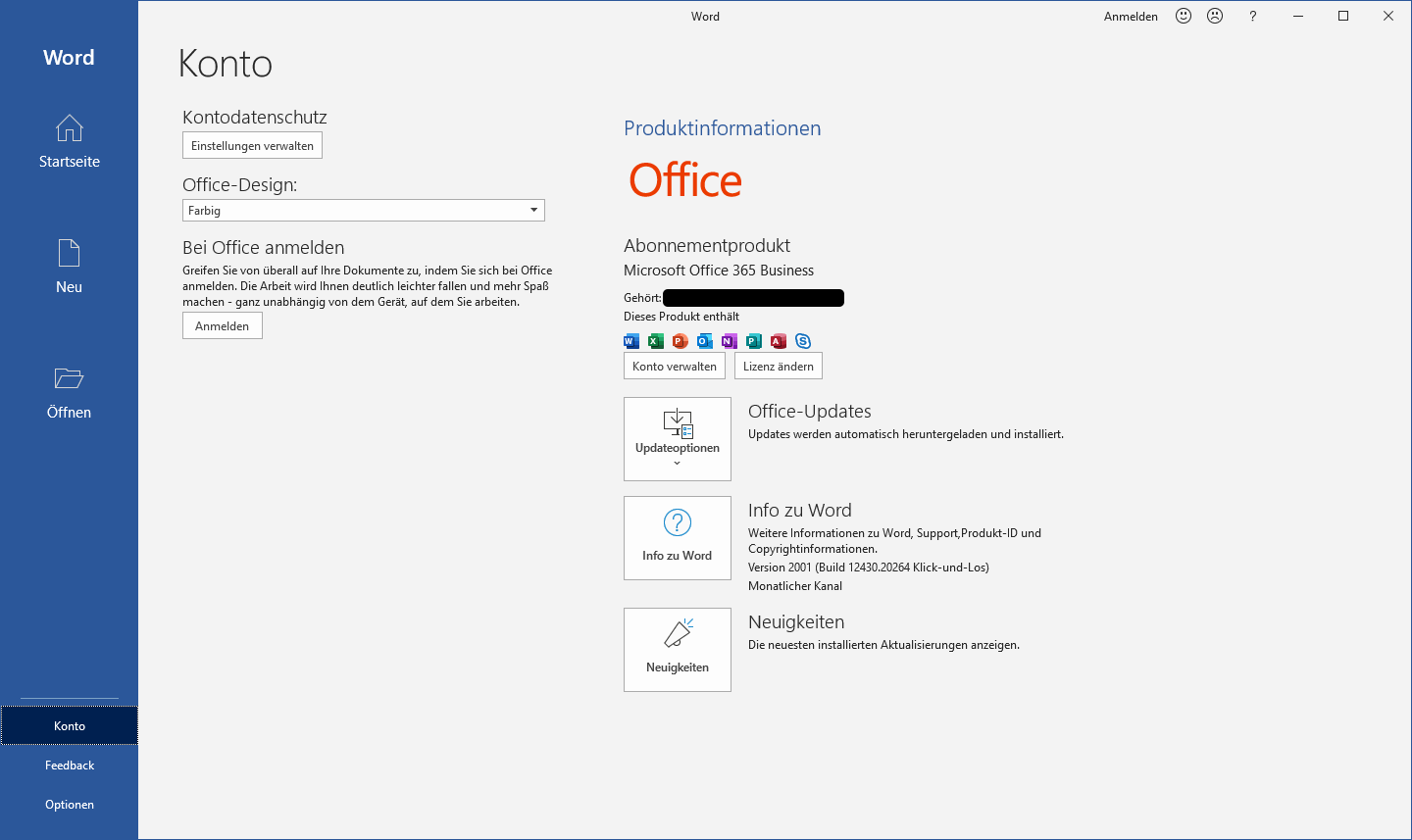Open the Startseite home icon

point(69,128)
